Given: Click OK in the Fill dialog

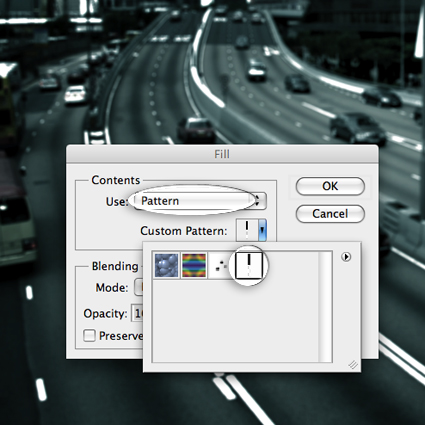Looking at the screenshot, I should [x=330, y=186].
